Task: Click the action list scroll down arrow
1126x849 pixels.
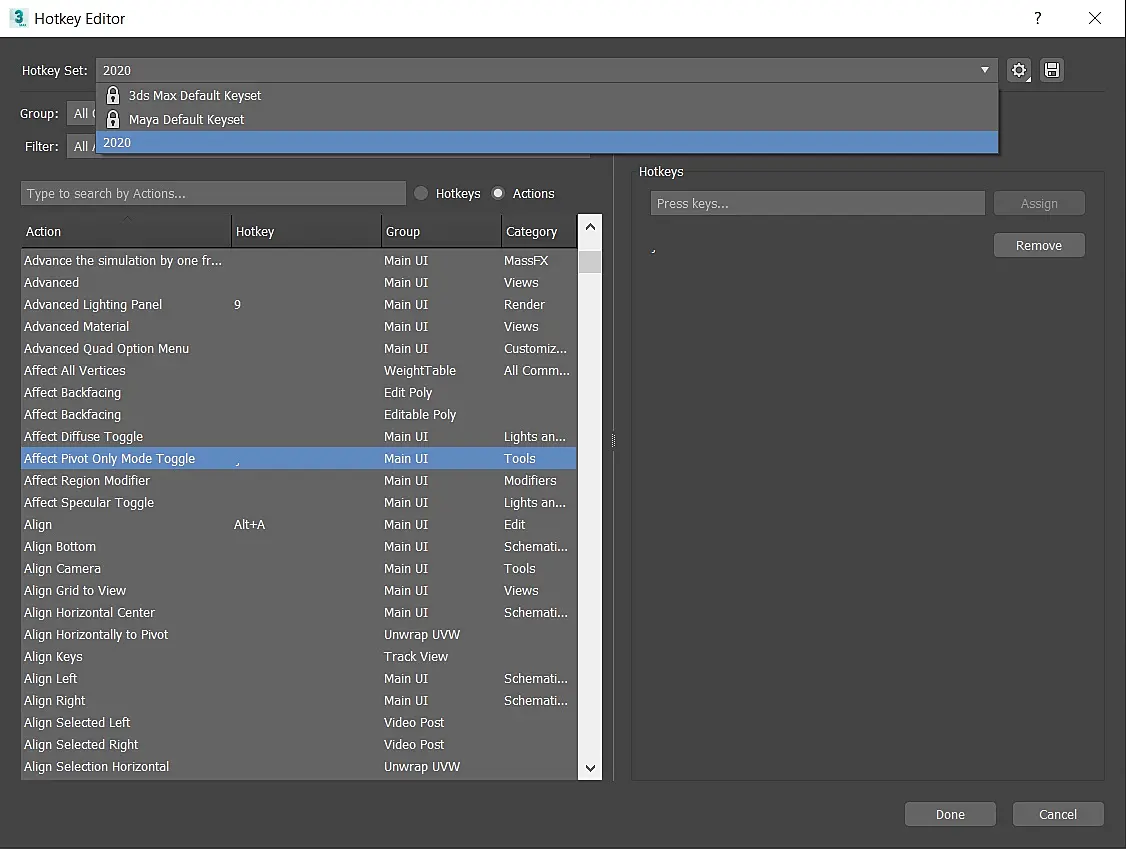Action: [590, 768]
